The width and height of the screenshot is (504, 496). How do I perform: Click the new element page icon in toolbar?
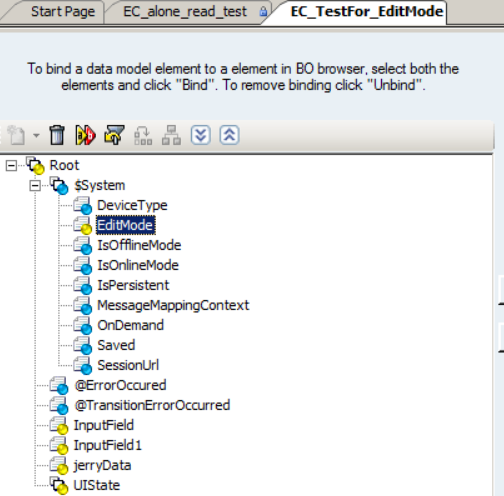click(16, 135)
